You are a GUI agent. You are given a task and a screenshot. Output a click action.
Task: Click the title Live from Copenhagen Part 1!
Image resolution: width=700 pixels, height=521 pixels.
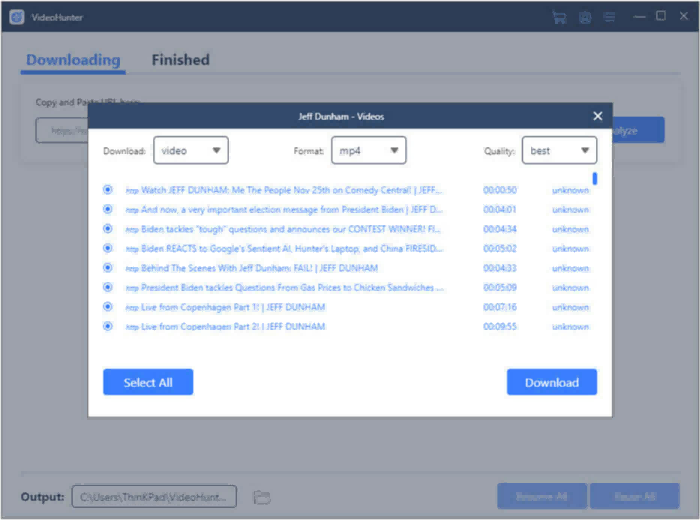point(233,307)
